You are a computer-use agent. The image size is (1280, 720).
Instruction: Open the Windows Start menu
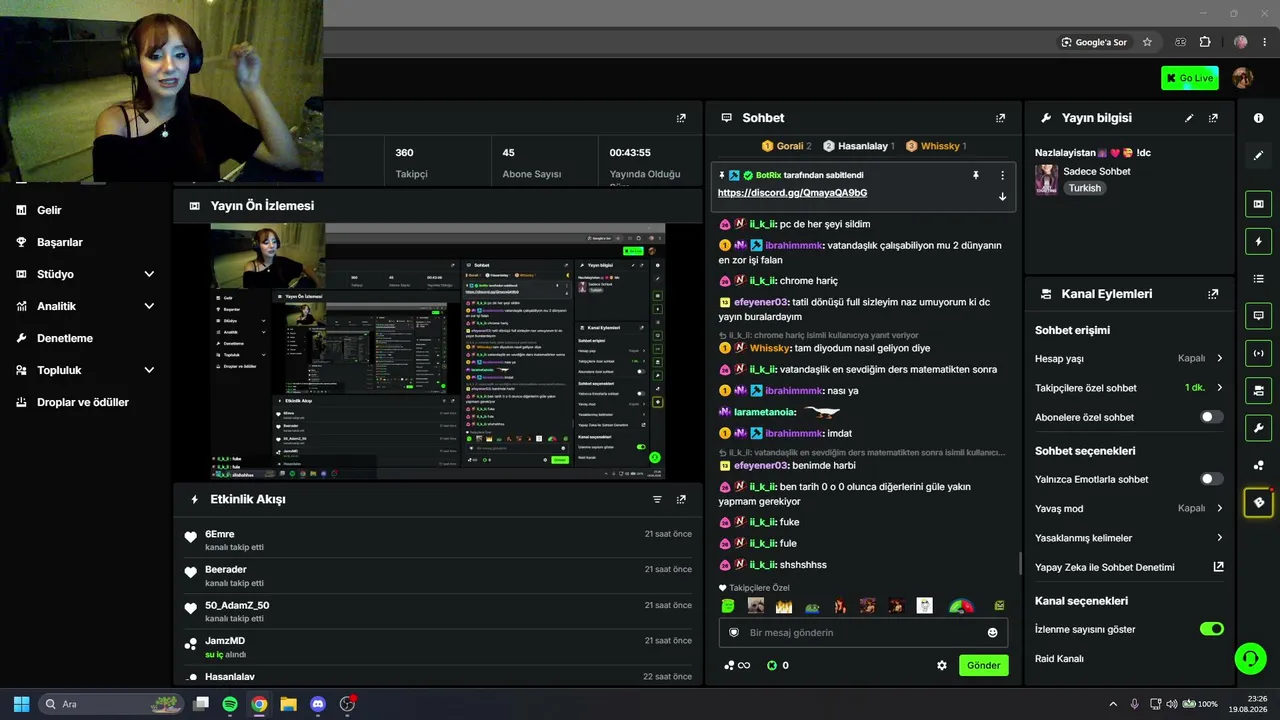[x=21, y=704]
